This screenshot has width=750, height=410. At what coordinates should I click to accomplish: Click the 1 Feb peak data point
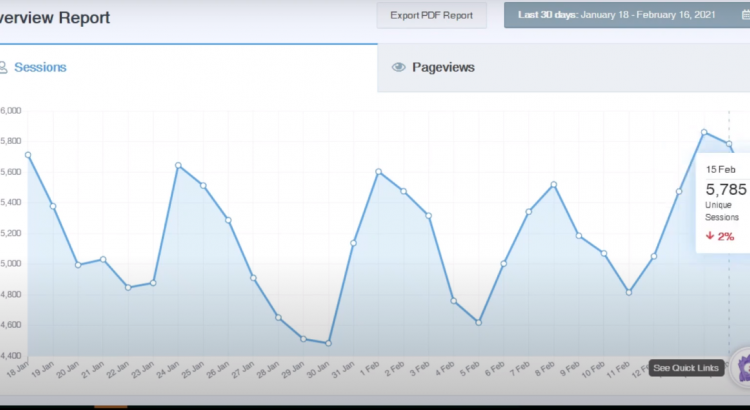point(378,171)
